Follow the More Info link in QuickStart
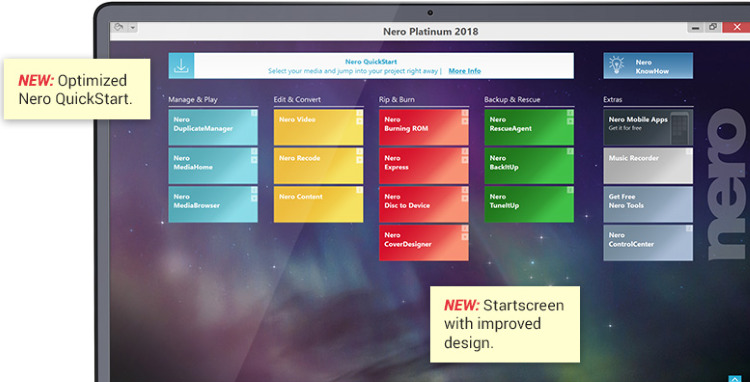Image resolution: width=750 pixels, height=382 pixels. pyautogui.click(x=464, y=71)
